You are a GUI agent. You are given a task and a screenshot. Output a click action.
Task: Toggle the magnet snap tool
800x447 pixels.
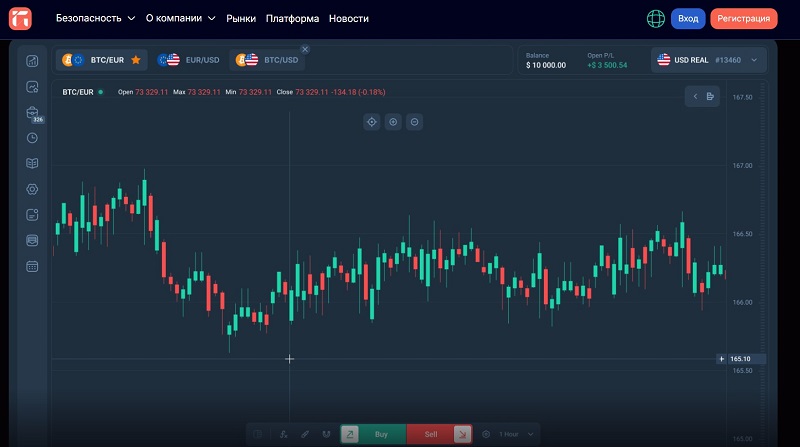tap(325, 434)
